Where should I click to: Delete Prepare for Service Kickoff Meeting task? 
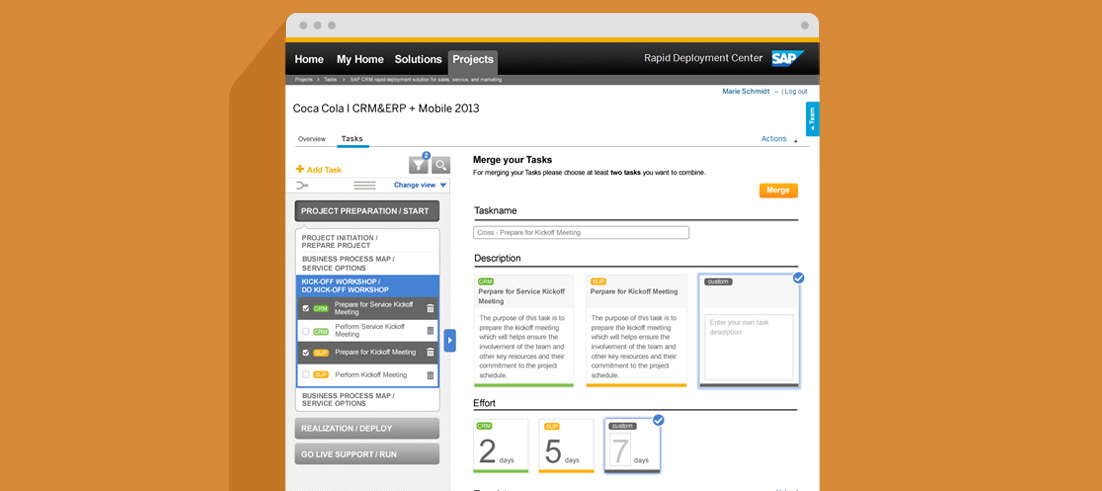(x=430, y=308)
